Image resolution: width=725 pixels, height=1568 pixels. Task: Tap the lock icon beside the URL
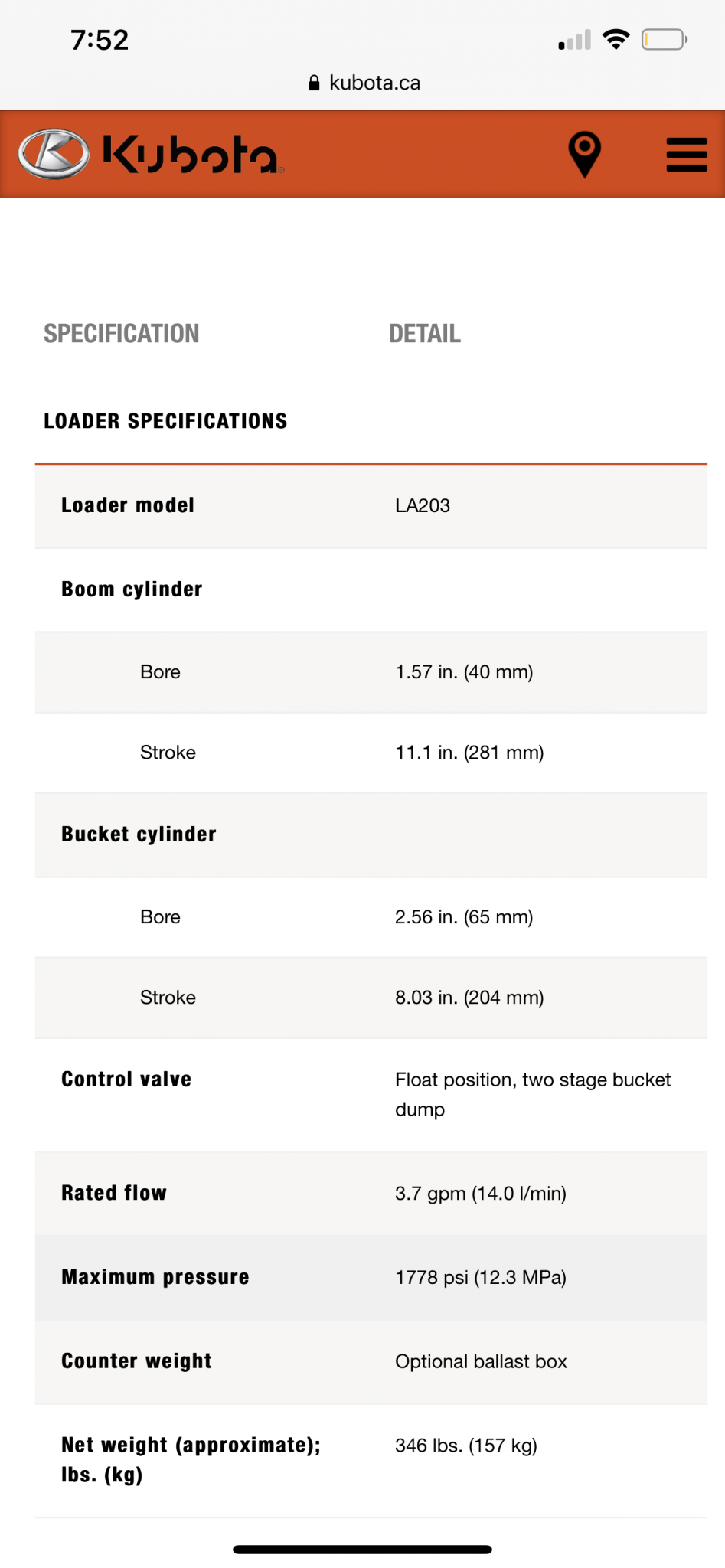tap(314, 83)
